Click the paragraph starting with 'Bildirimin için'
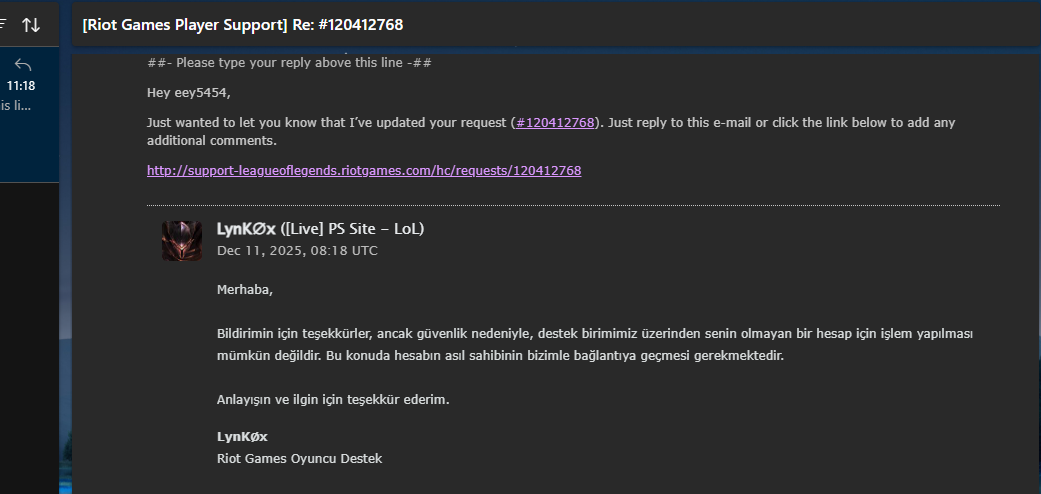This screenshot has width=1041, height=494. (x=595, y=345)
